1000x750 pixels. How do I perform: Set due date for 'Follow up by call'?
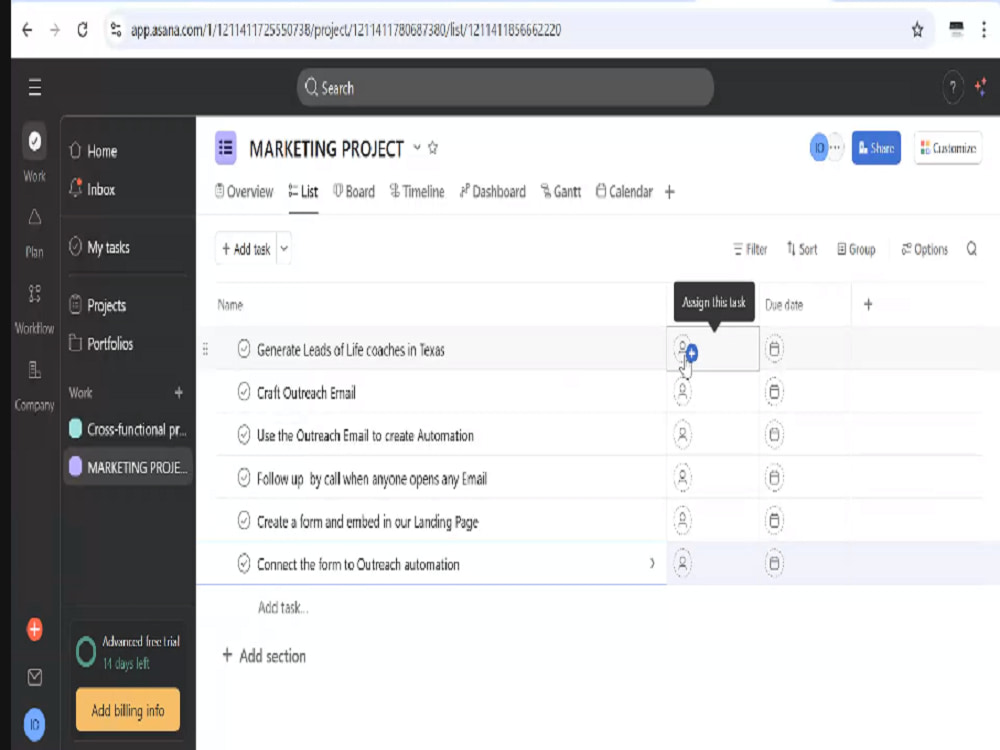coord(774,478)
